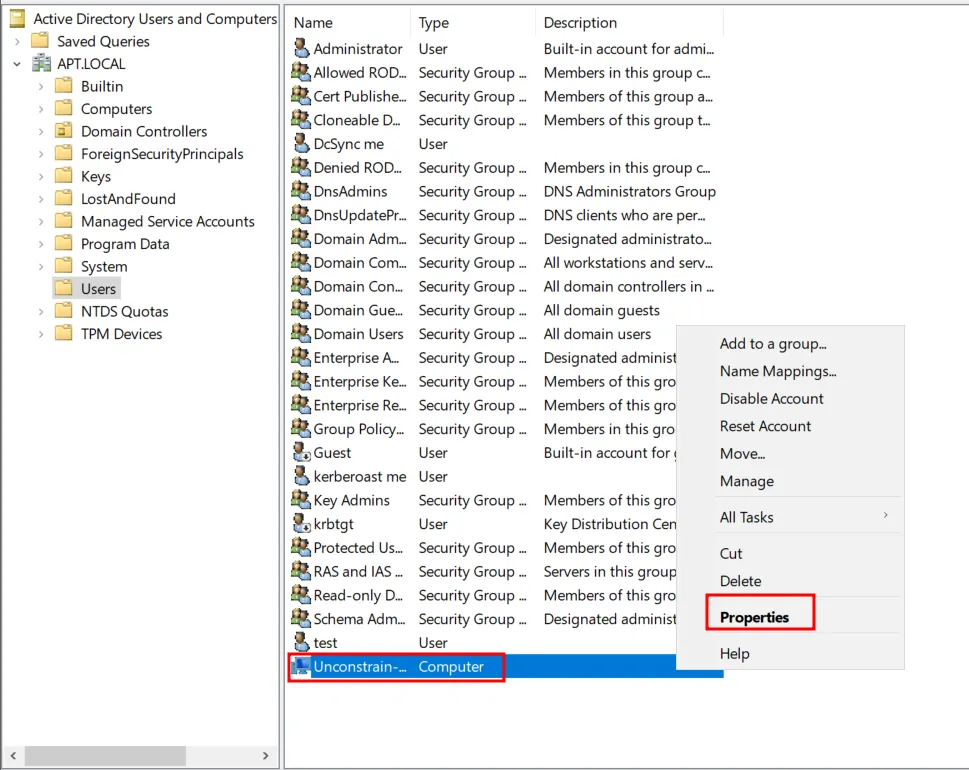Click the Active Directory Users and Computers root icon
Viewport: 969px width, 770px height.
click(x=17, y=19)
